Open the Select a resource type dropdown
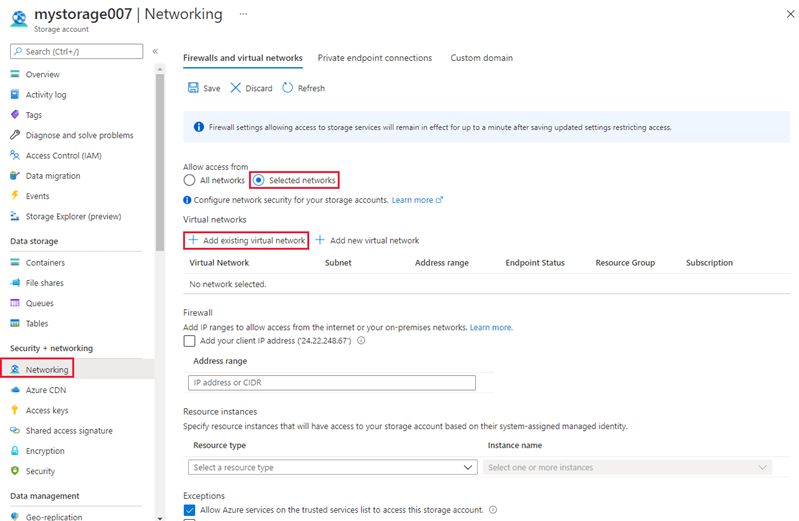 coord(332,467)
